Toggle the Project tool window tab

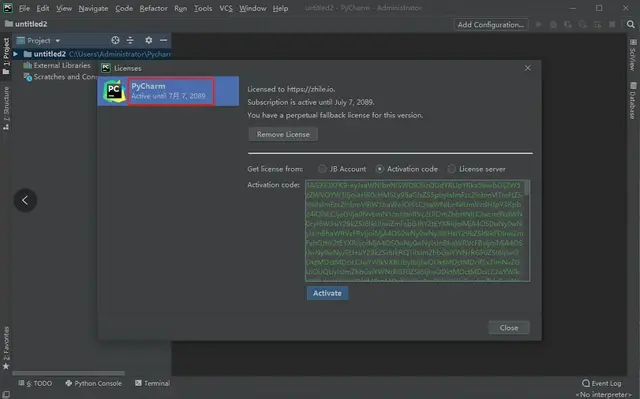[6, 55]
